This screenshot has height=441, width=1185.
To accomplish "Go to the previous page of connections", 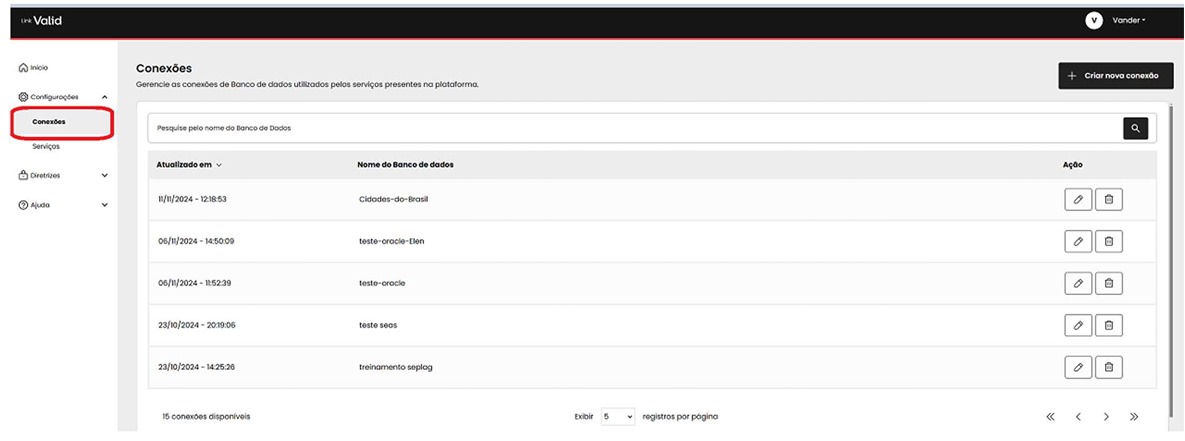I will point(1078,416).
